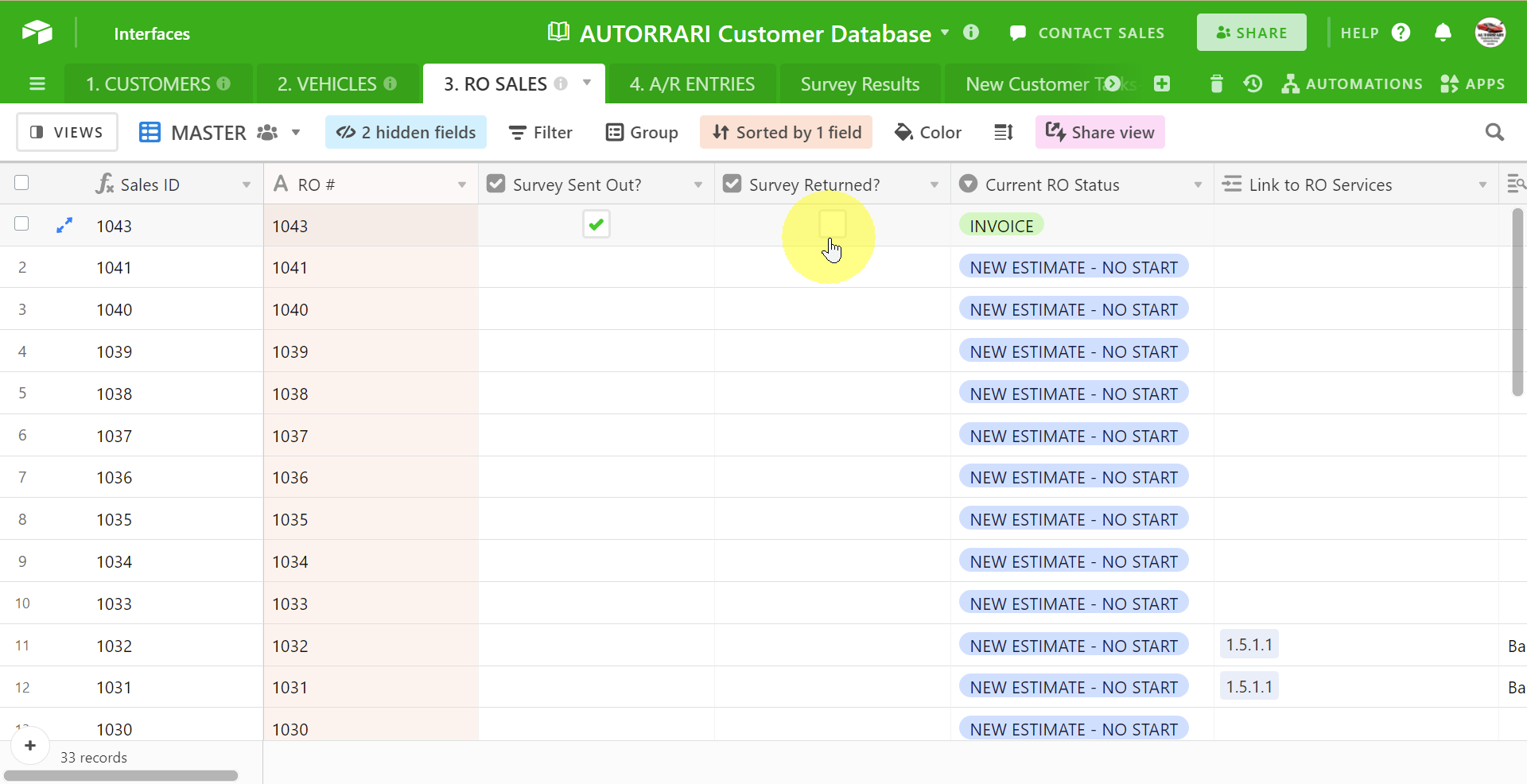Open the Survey Sent Out column menu
The width and height of the screenshot is (1527, 784).
(697, 185)
